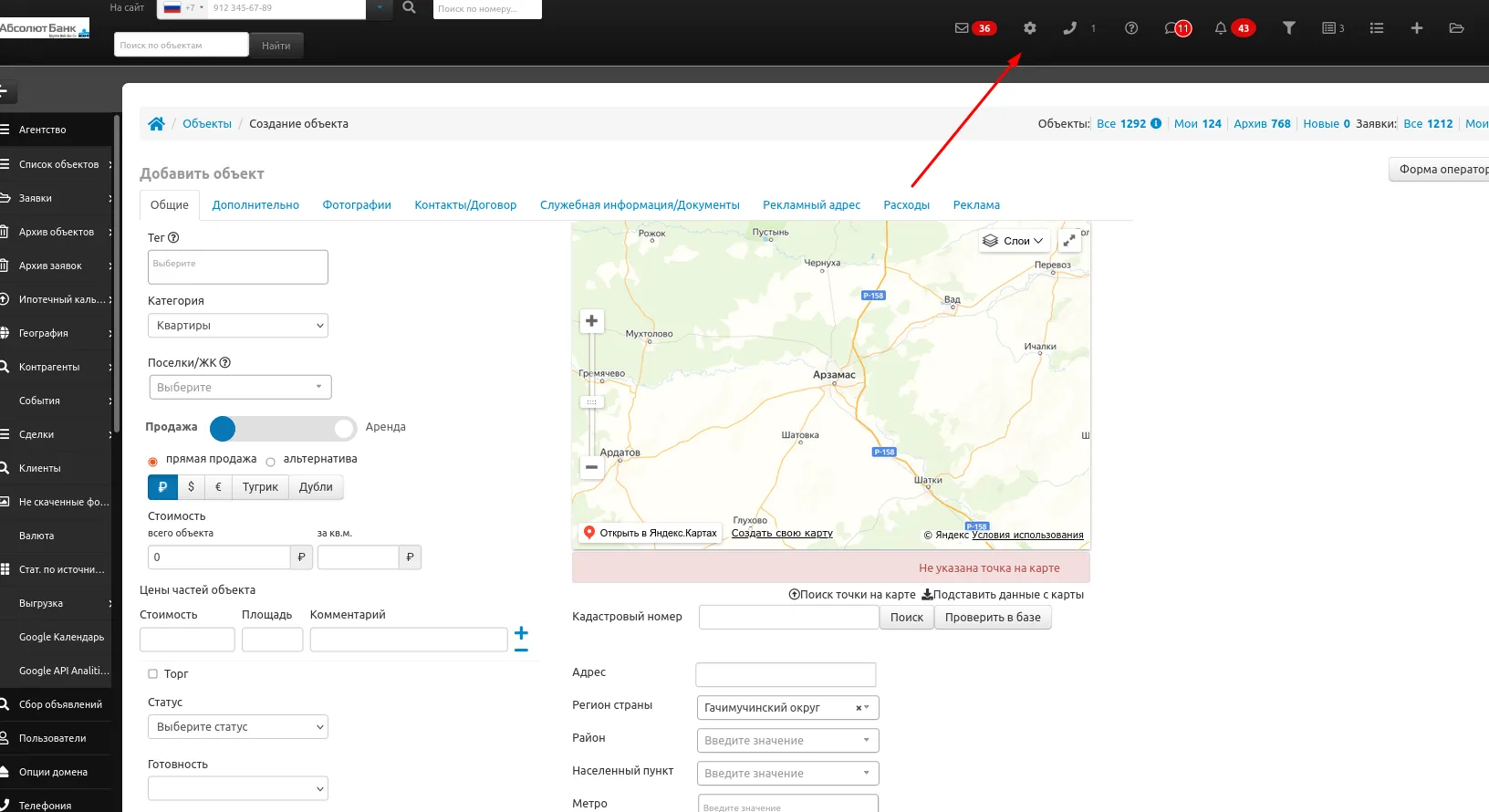This screenshot has height=812, width=1489.
Task: Open settings gear in top bar
Action: point(1030,28)
